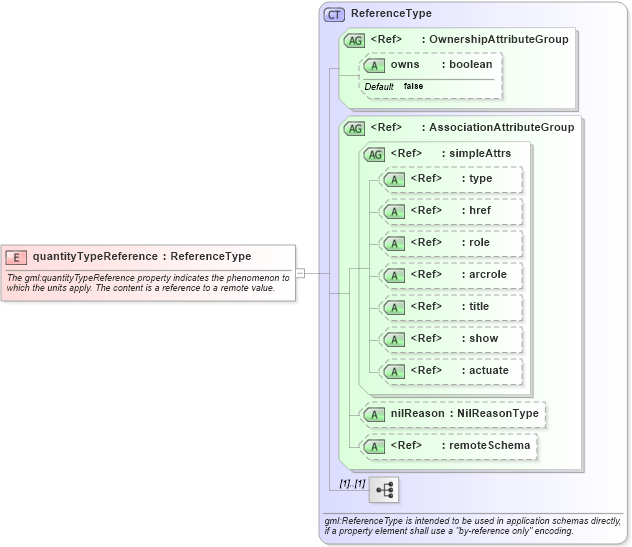Image resolution: width=632 pixels, height=547 pixels.
Task: Select the ': actuate' attribute reference text
Action: 485,370
